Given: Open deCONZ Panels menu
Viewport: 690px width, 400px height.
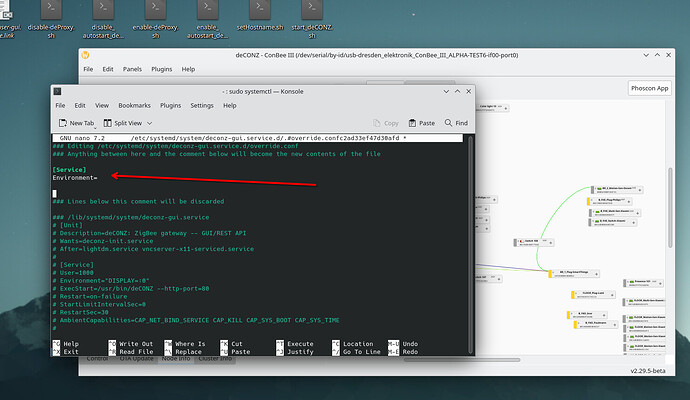Looking at the screenshot, I should point(132,69).
